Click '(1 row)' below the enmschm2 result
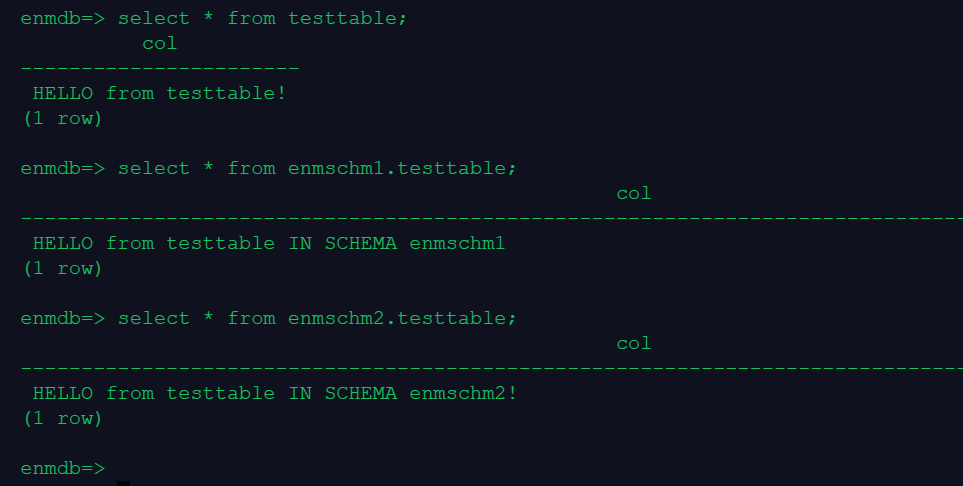Screen dimensions: 963x486 tap(61, 418)
